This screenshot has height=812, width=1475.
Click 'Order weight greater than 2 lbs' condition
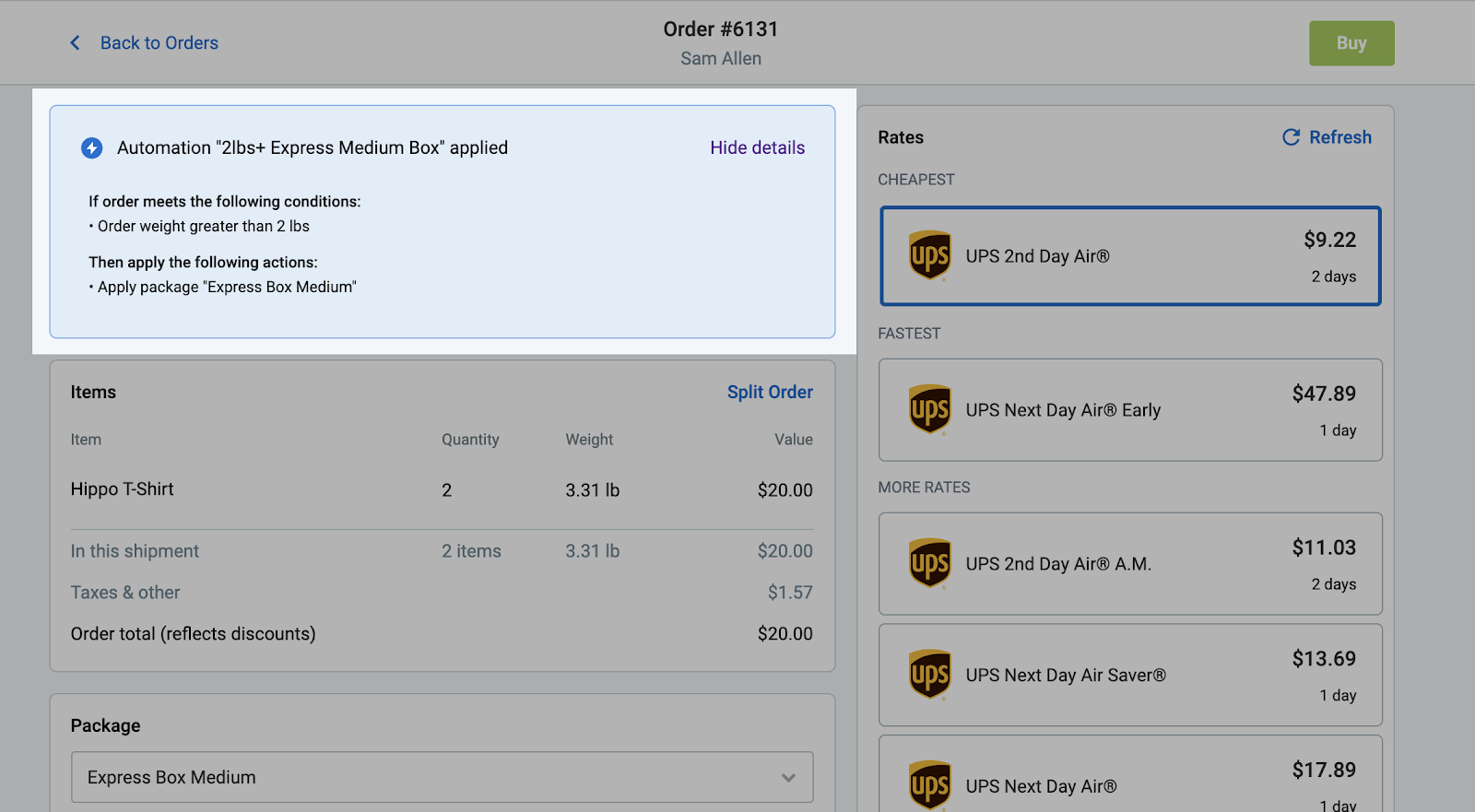[203, 226]
